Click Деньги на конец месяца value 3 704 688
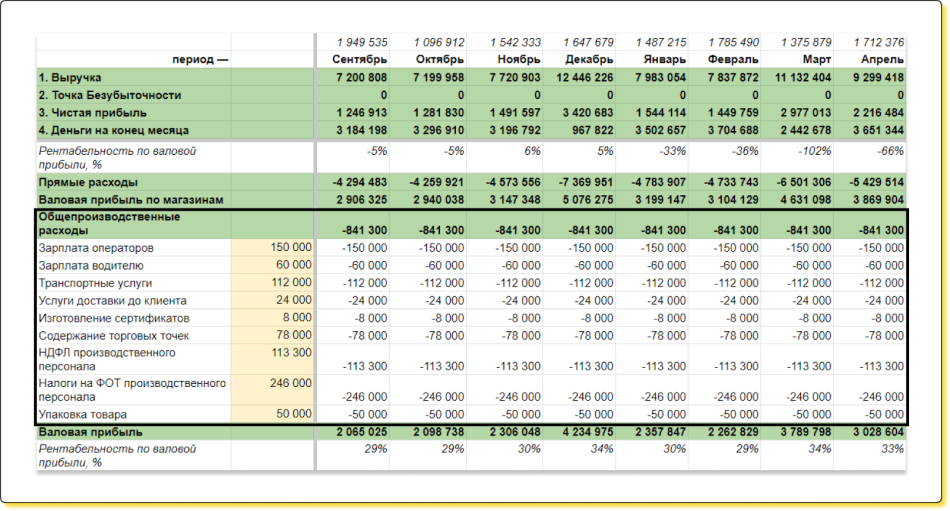This screenshot has height=511, width=950. pyautogui.click(x=734, y=130)
